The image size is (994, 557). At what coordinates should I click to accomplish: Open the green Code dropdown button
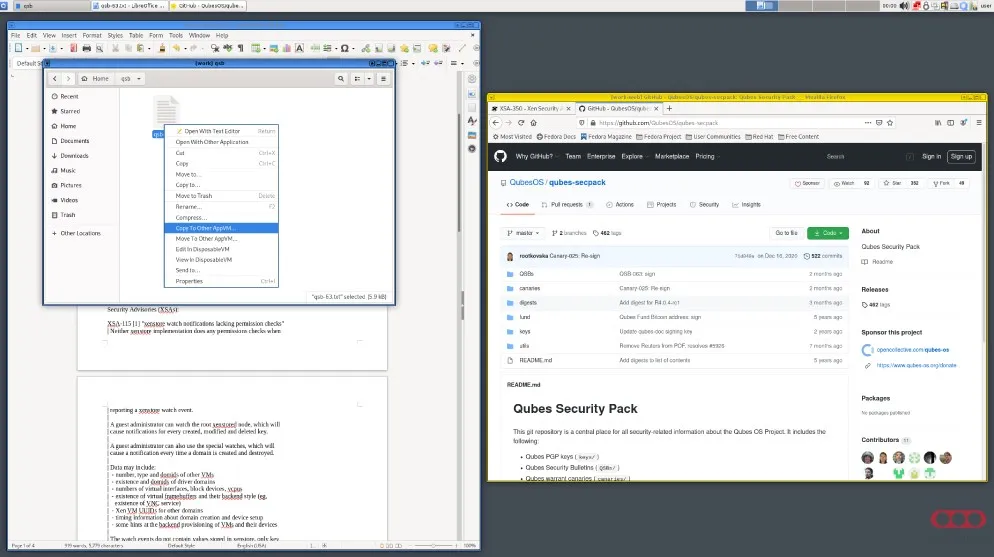pos(827,232)
